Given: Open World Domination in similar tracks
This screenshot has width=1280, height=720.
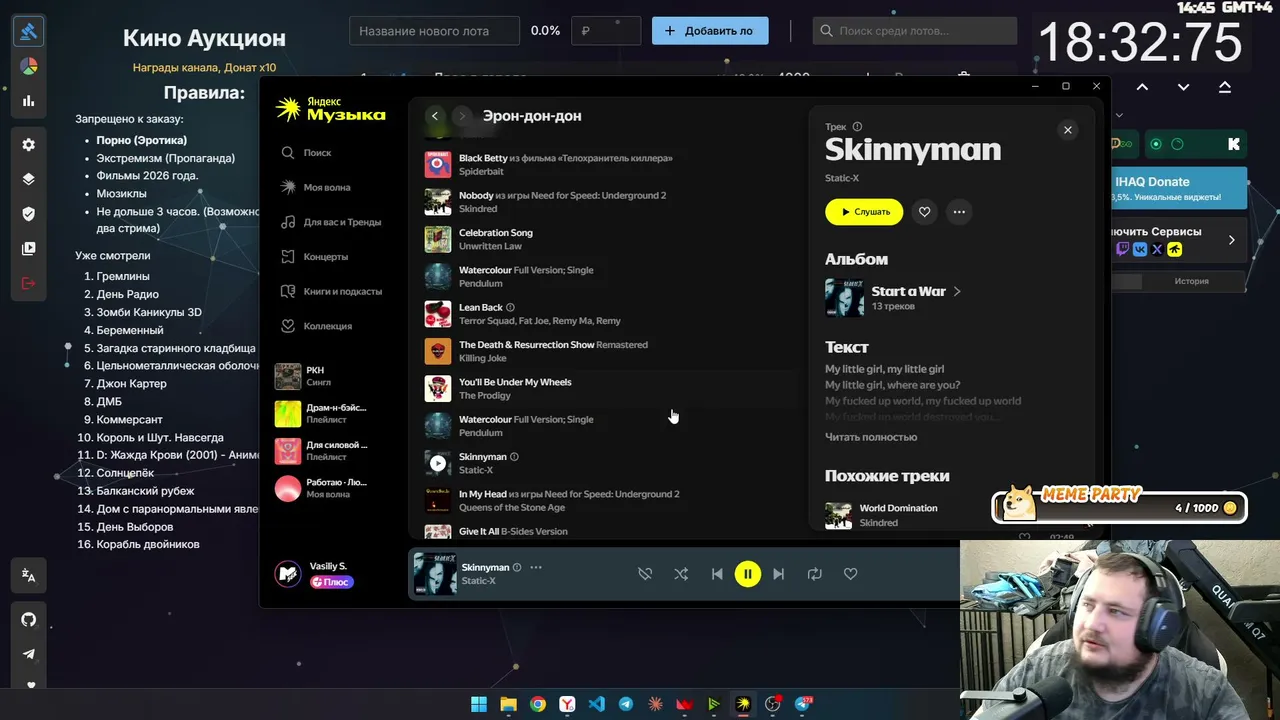Looking at the screenshot, I should [x=898, y=508].
